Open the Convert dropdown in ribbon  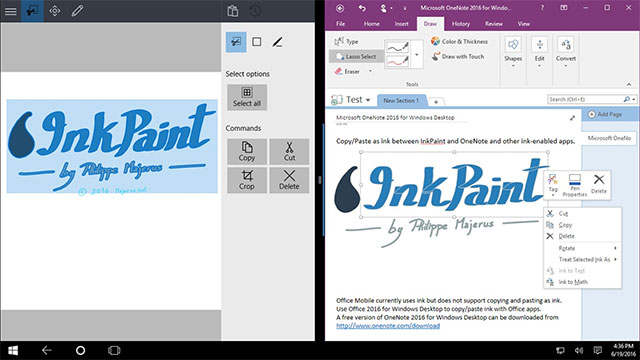tap(566, 51)
